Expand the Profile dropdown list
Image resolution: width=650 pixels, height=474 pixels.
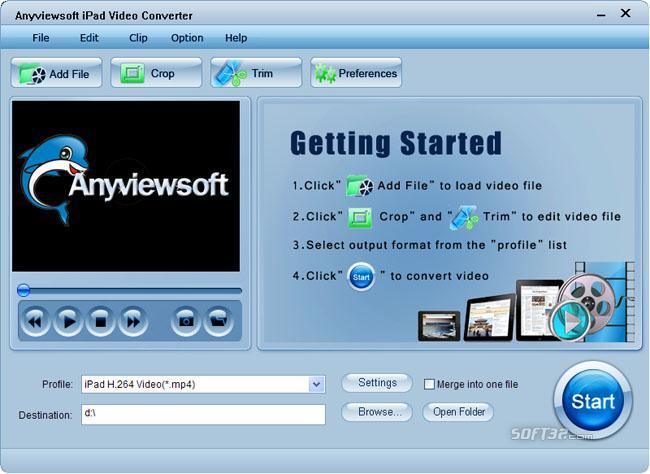[x=316, y=384]
